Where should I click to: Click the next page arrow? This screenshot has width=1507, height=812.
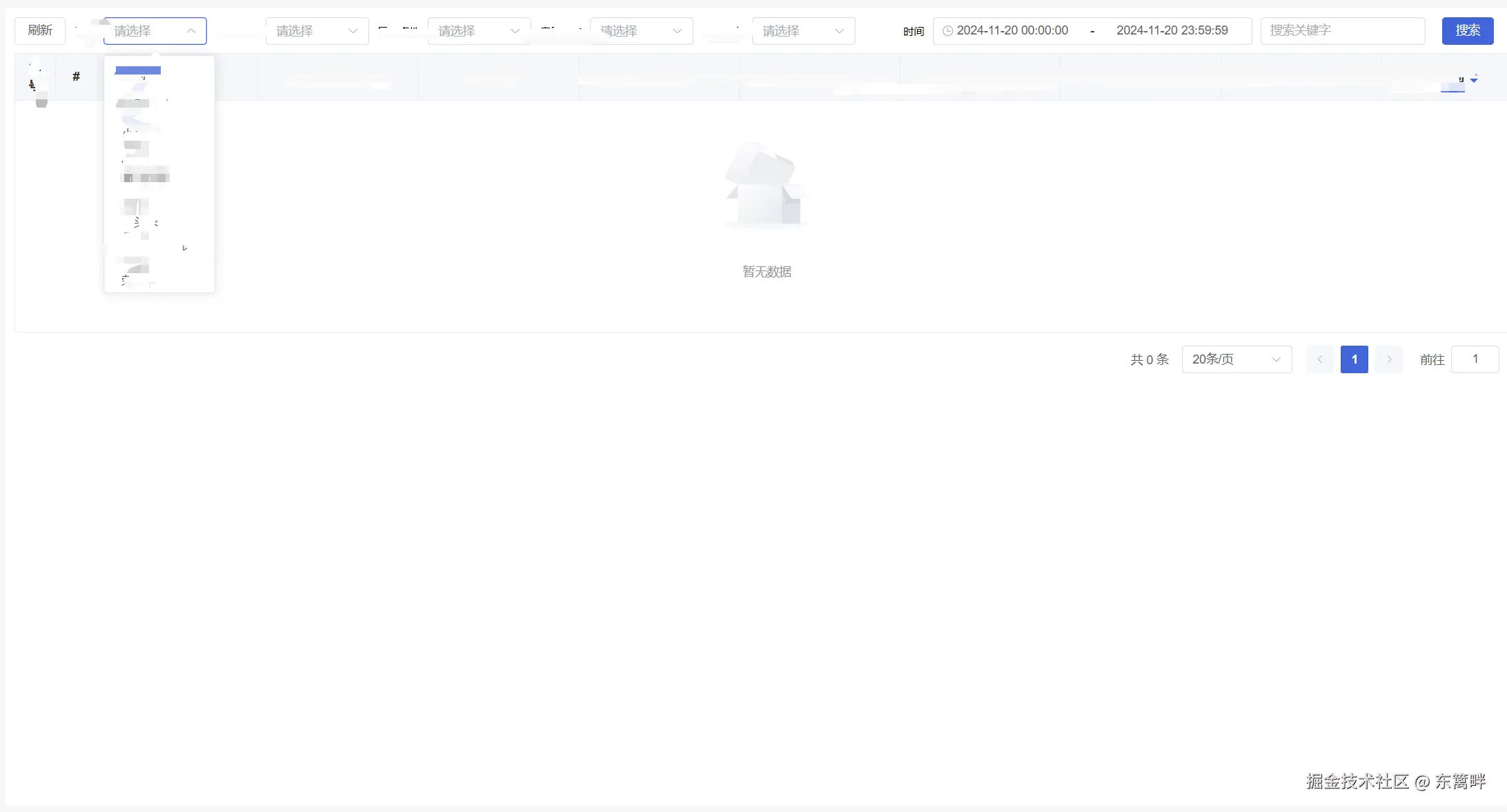(1388, 359)
